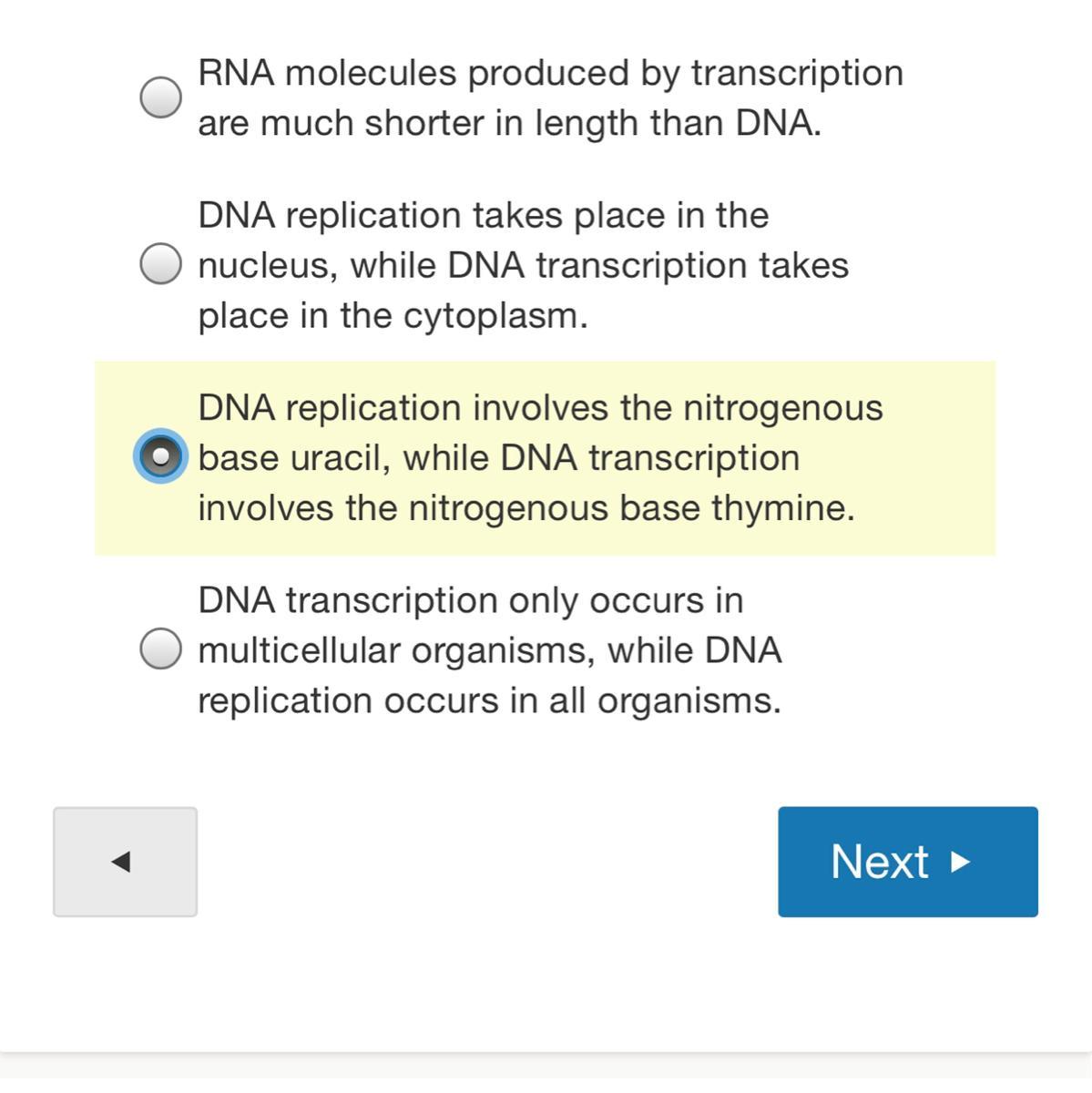Click the right triangle icon beside Next
The width and height of the screenshot is (1092, 1093).
point(960,862)
